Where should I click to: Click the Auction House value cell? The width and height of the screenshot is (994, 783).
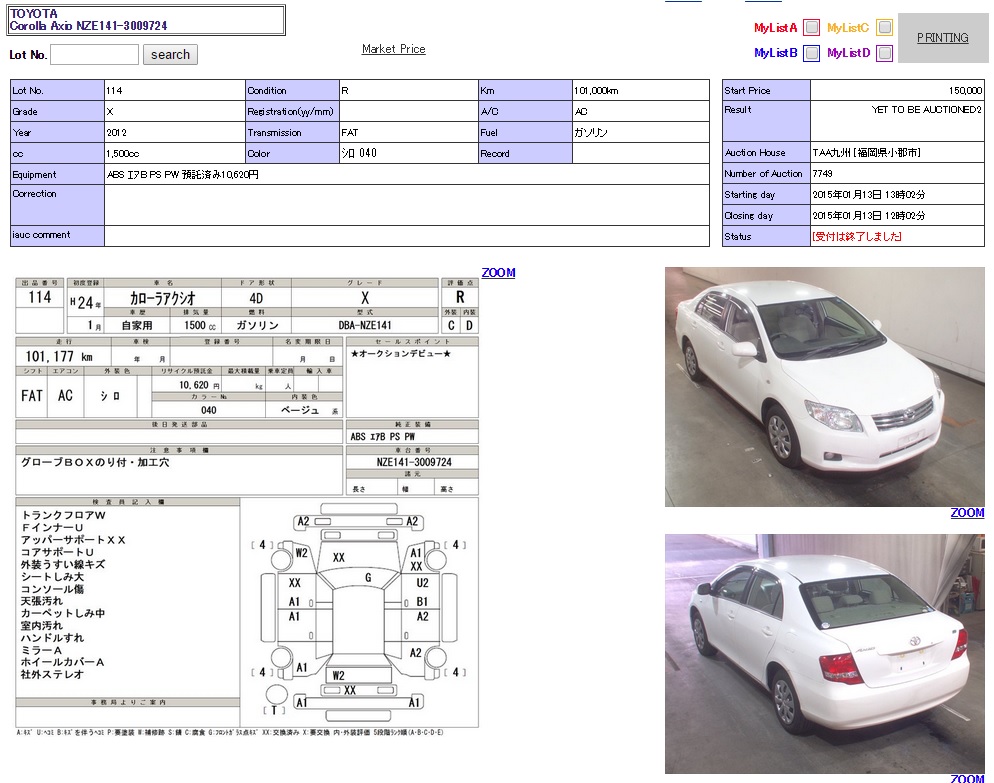[x=866, y=153]
